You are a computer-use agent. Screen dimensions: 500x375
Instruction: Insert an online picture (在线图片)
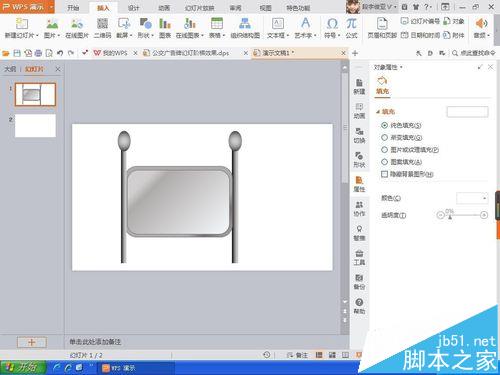tap(77, 28)
